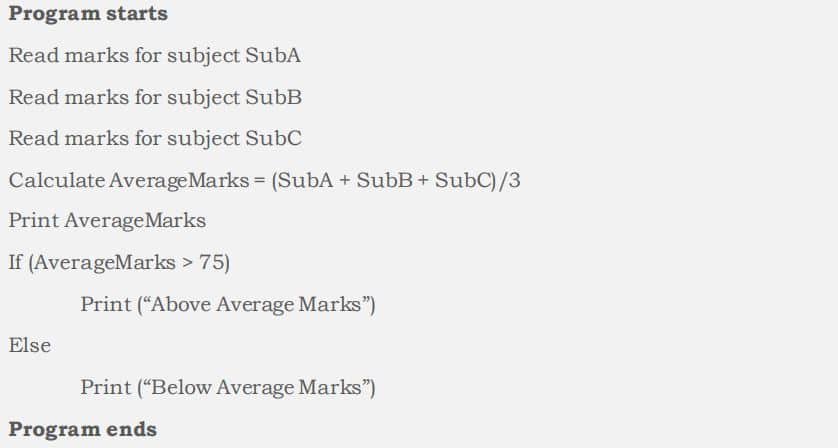Click the 'Read marks for subject SubA' line
This screenshot has height=448, width=838.
[155, 56]
